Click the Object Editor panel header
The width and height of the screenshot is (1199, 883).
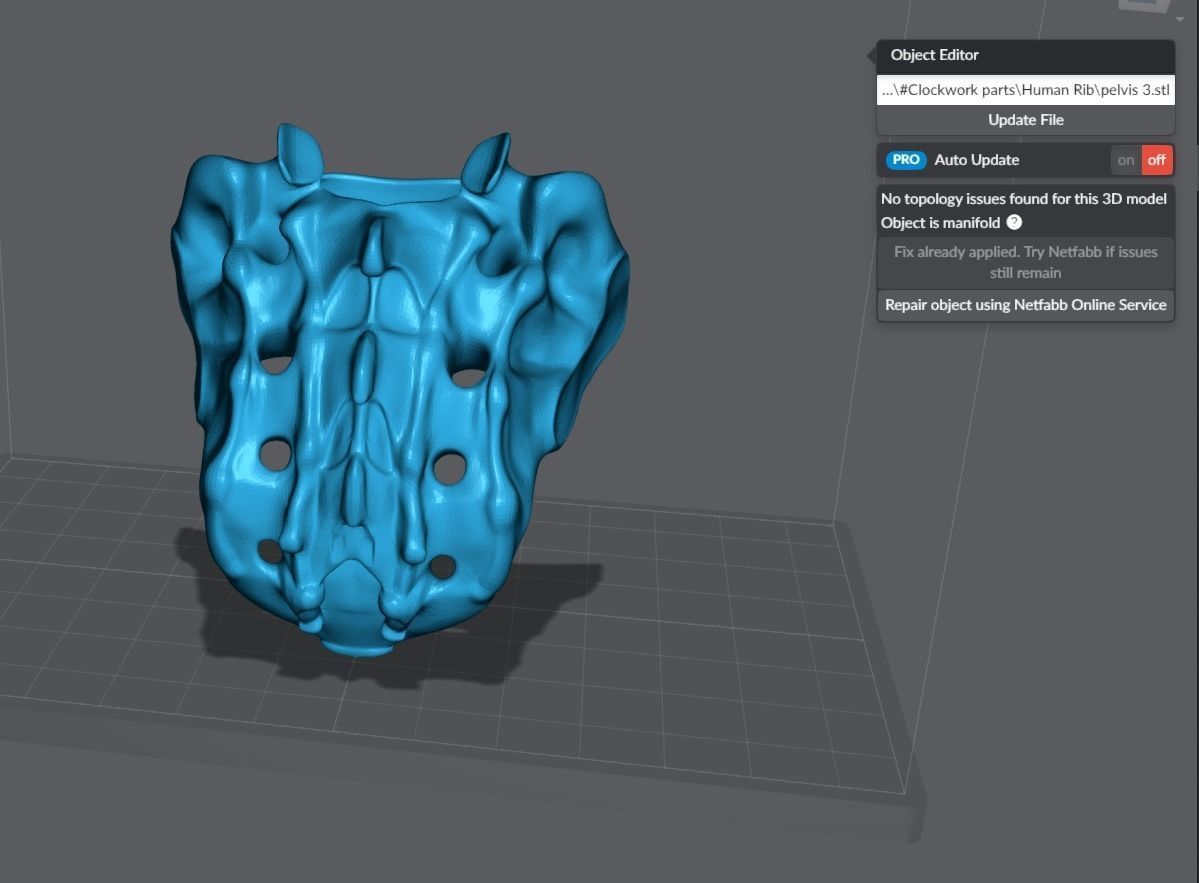click(x=1025, y=55)
